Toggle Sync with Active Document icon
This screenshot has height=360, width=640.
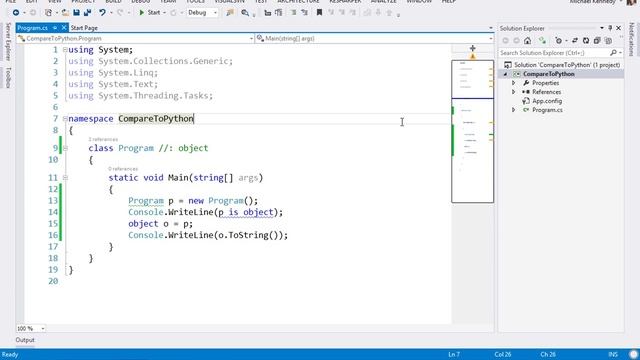pos(575,41)
